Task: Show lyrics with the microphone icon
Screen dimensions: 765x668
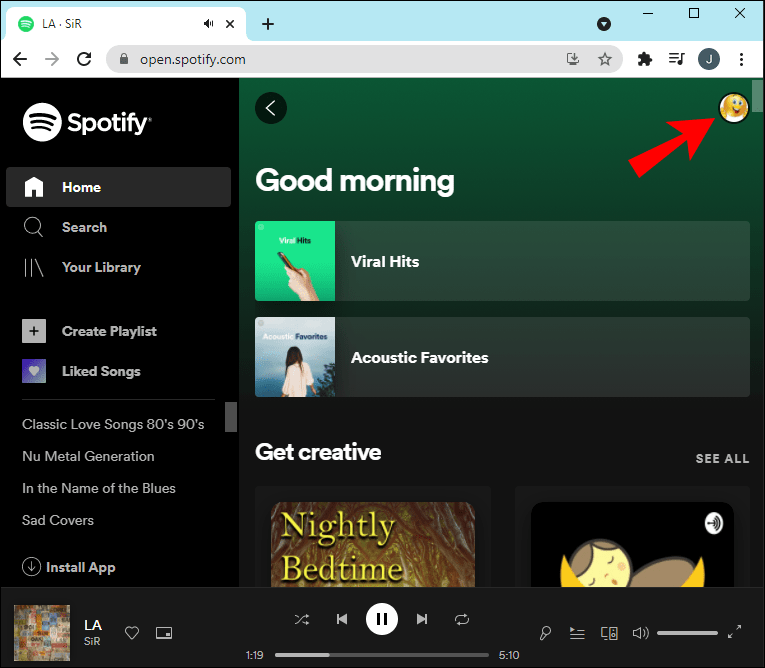Action: click(x=545, y=633)
